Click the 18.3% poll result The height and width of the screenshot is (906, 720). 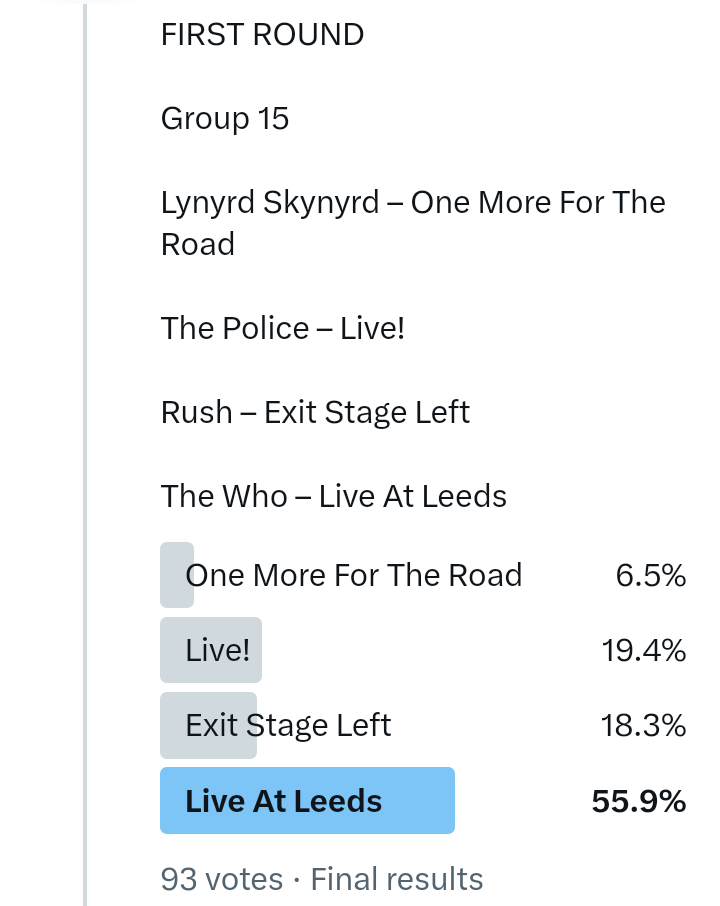click(x=644, y=725)
